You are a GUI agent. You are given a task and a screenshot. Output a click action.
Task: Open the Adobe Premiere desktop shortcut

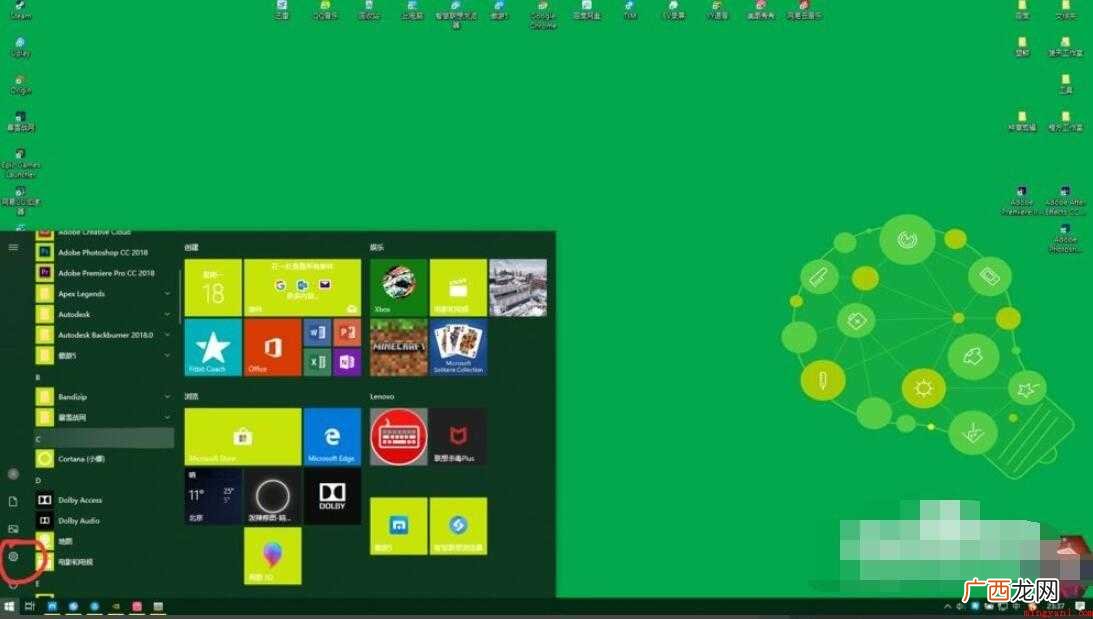click(x=1022, y=201)
